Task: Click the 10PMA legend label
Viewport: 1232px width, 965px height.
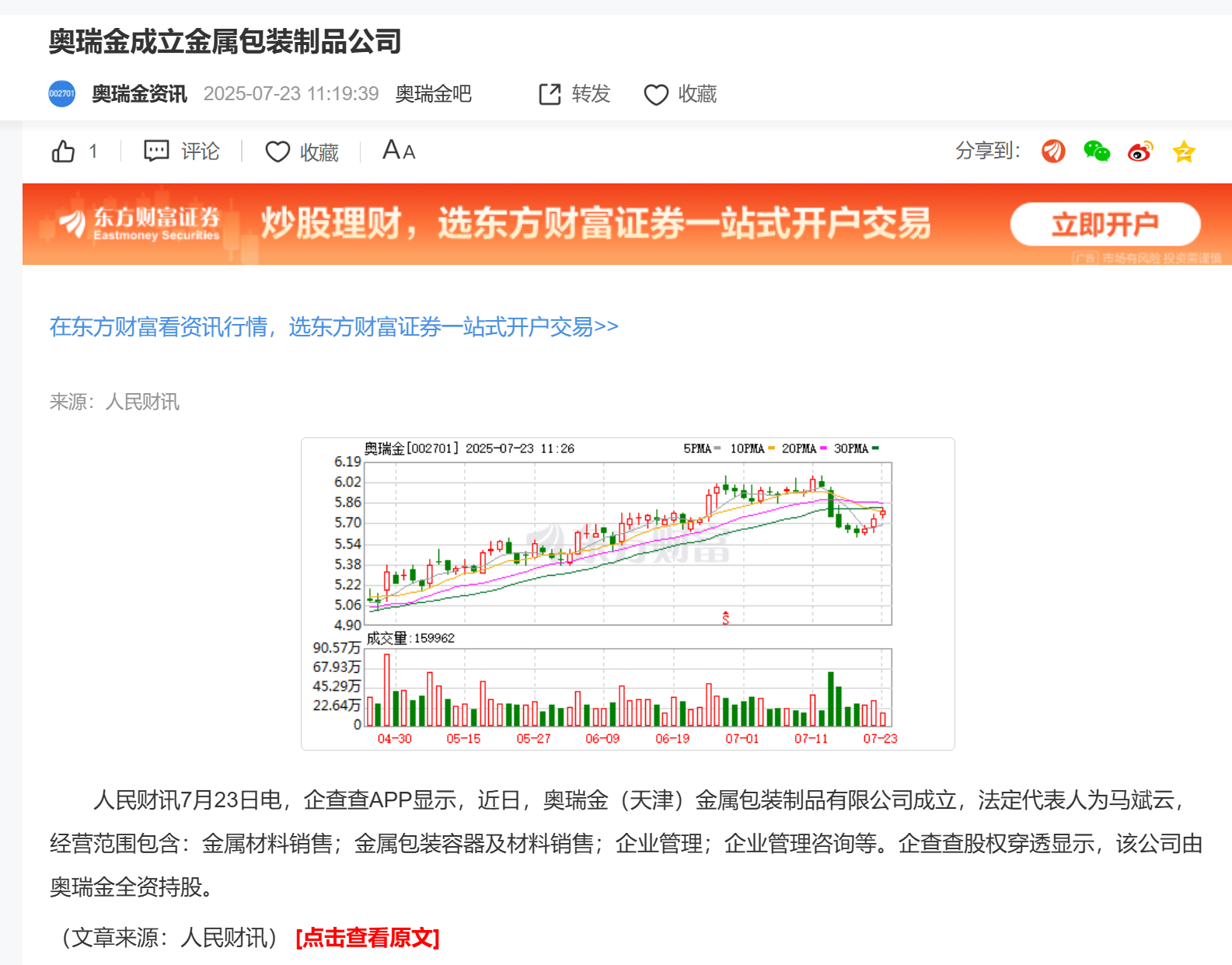Action: tap(747, 448)
